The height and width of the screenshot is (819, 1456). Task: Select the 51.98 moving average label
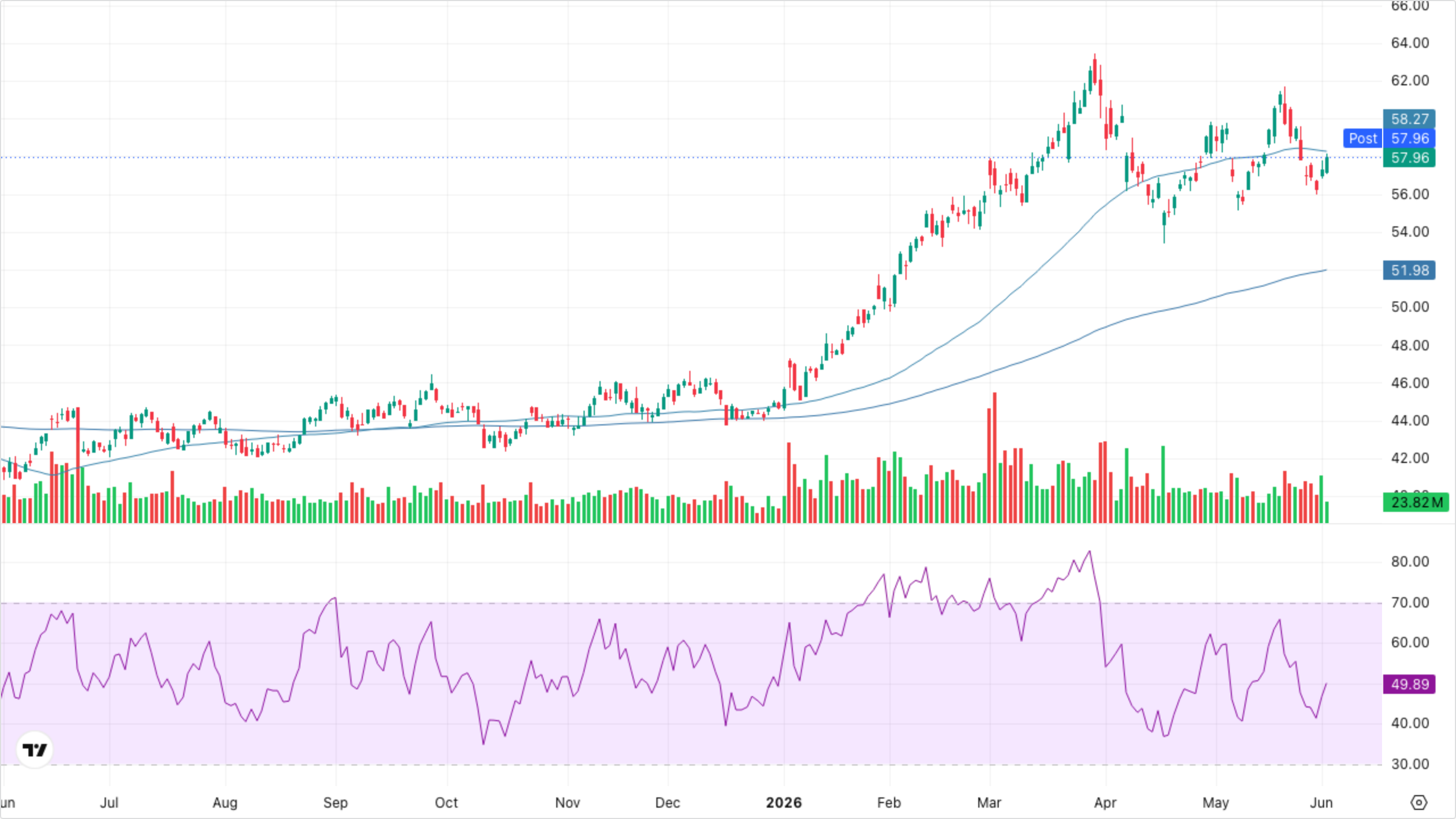1409,270
